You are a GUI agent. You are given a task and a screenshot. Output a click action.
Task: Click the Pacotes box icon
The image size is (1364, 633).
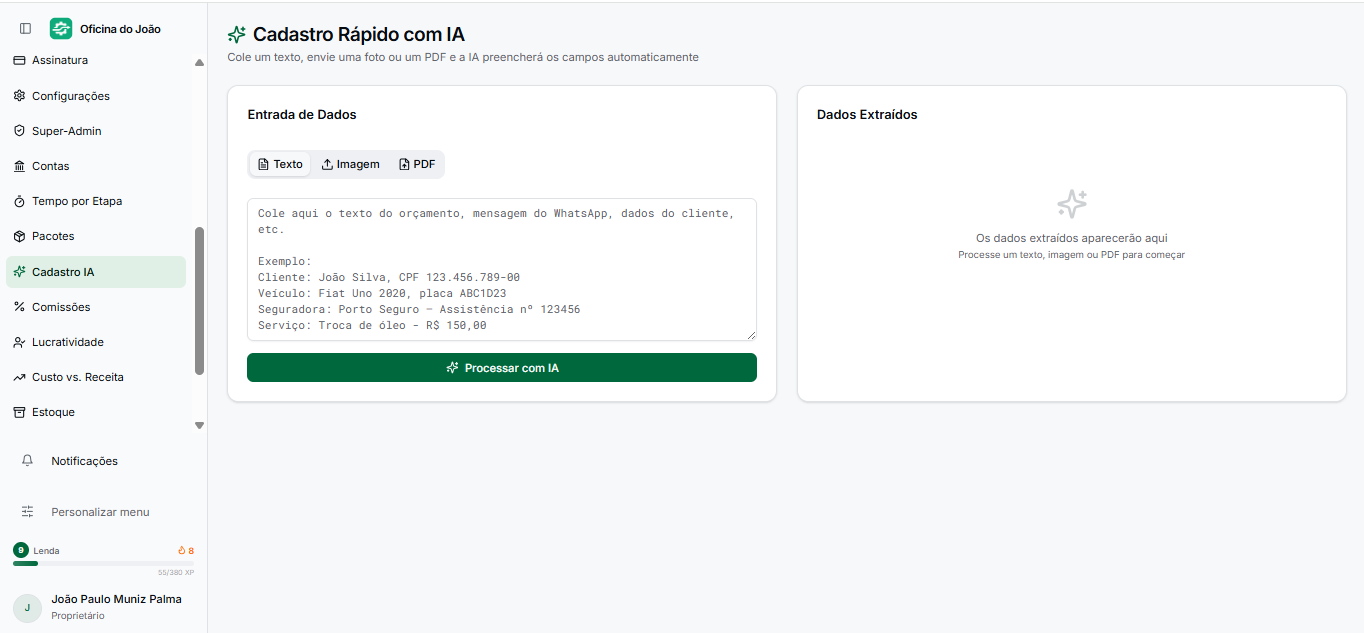(x=19, y=236)
